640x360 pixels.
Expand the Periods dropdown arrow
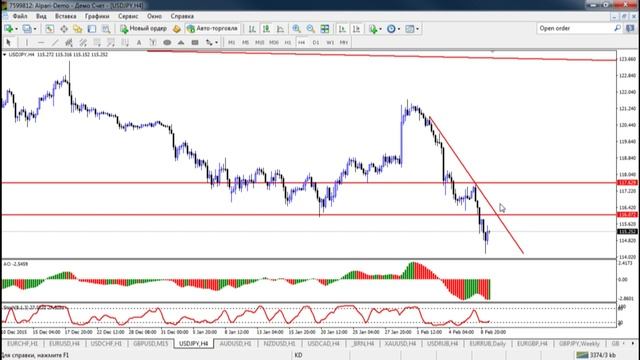tap(399, 29)
